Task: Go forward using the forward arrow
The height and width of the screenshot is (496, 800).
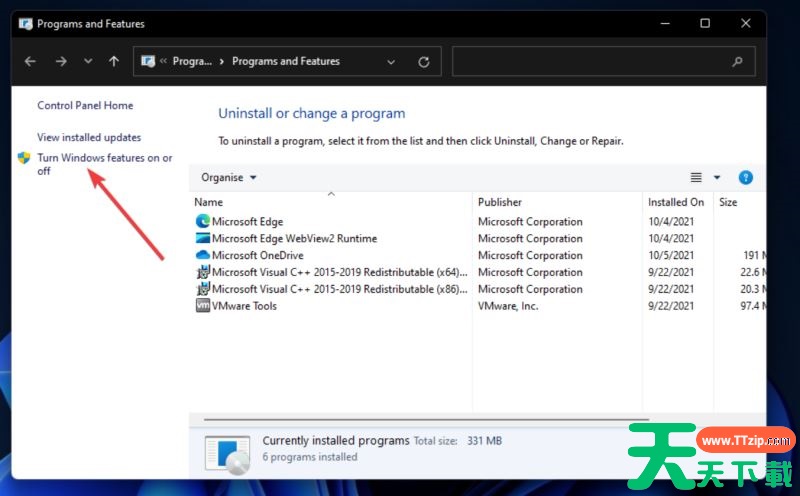Action: coord(61,62)
